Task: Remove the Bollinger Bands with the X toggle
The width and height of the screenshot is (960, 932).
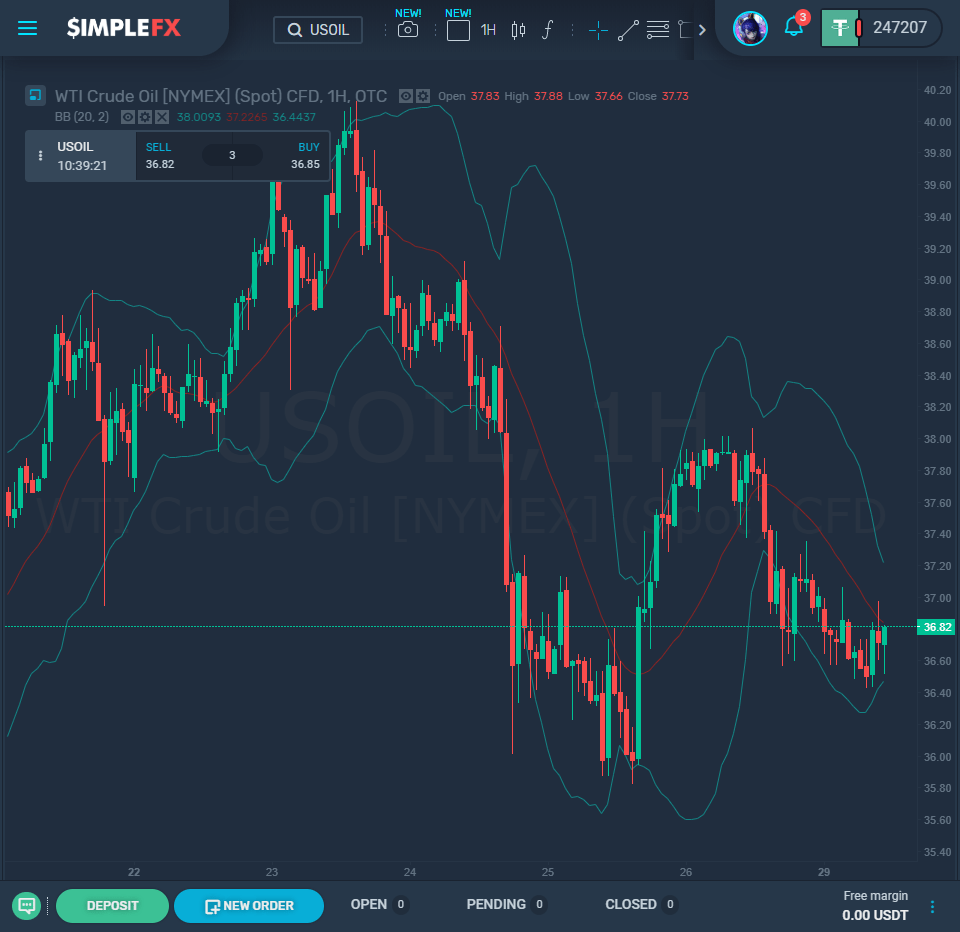Action: click(x=160, y=117)
